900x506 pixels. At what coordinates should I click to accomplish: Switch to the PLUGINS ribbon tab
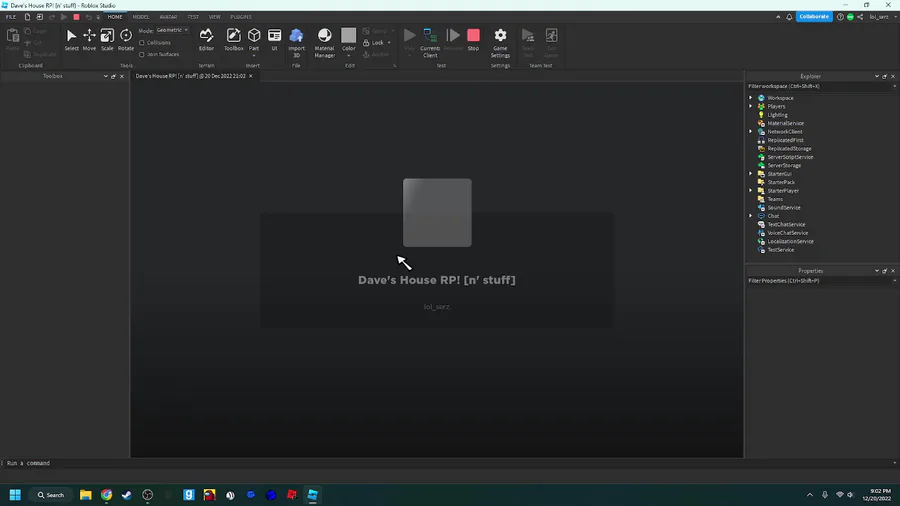point(241,17)
